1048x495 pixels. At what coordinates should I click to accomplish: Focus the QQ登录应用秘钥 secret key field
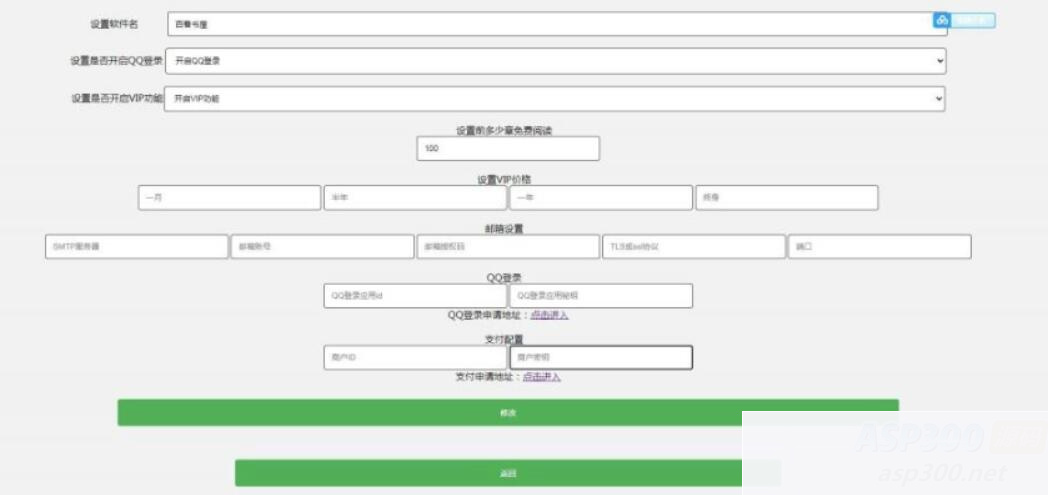click(x=600, y=296)
